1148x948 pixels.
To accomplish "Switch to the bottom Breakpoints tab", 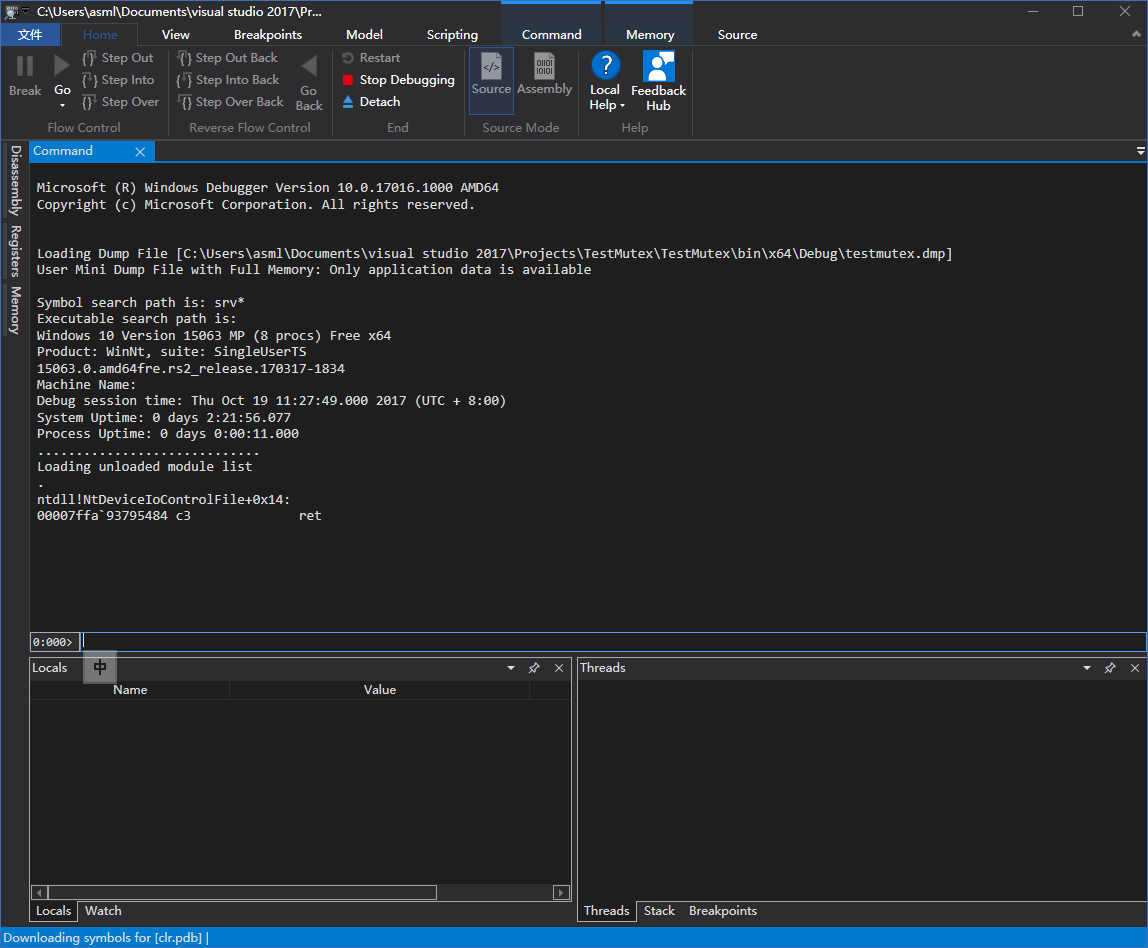I will (x=723, y=911).
